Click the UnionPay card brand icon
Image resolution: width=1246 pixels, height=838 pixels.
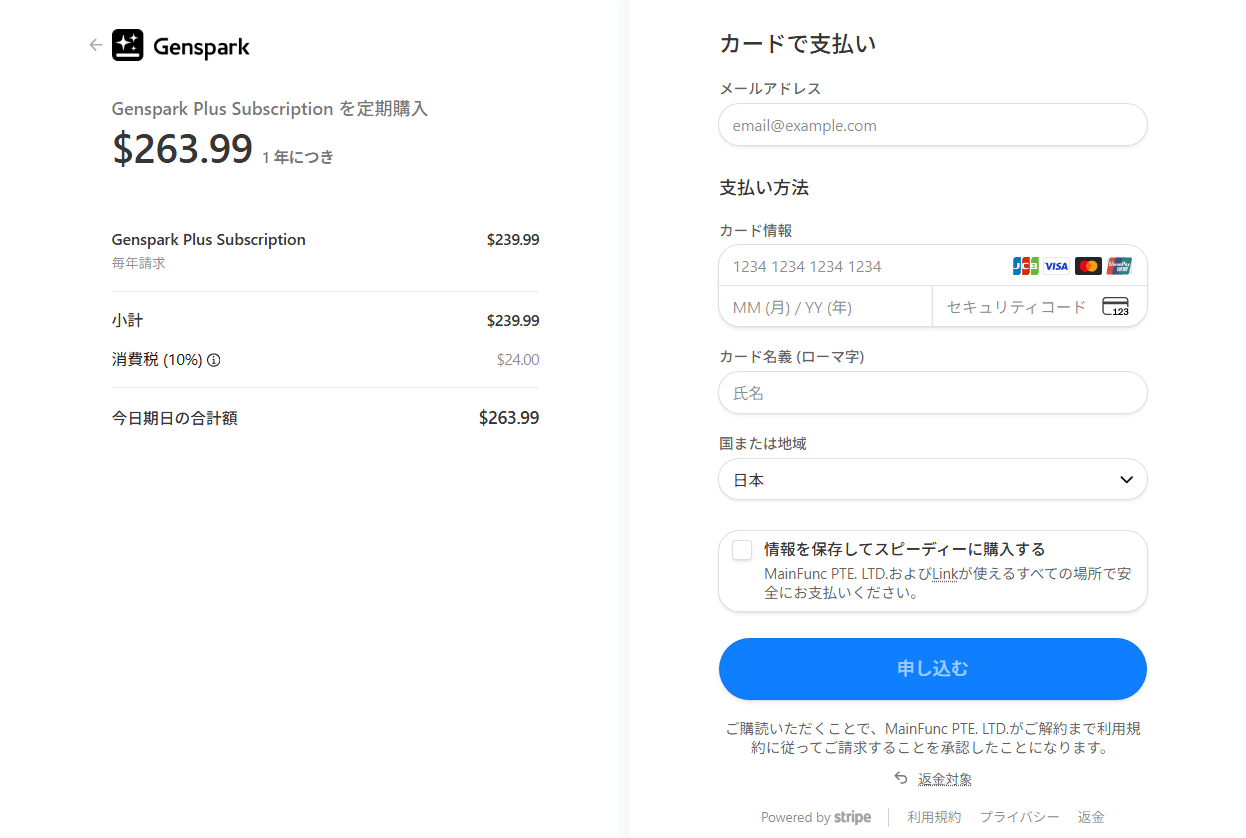tap(1119, 266)
